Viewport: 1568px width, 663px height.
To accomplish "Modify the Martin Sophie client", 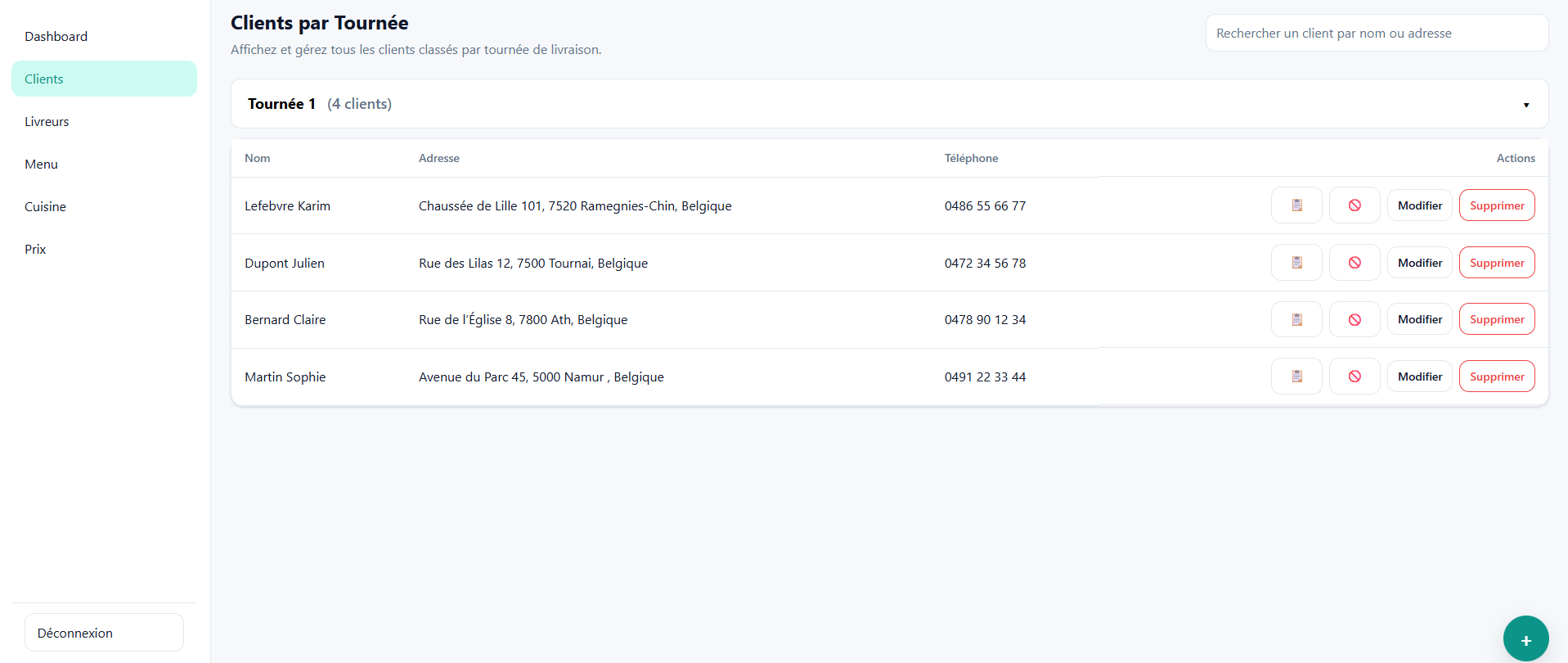I will tap(1419, 377).
